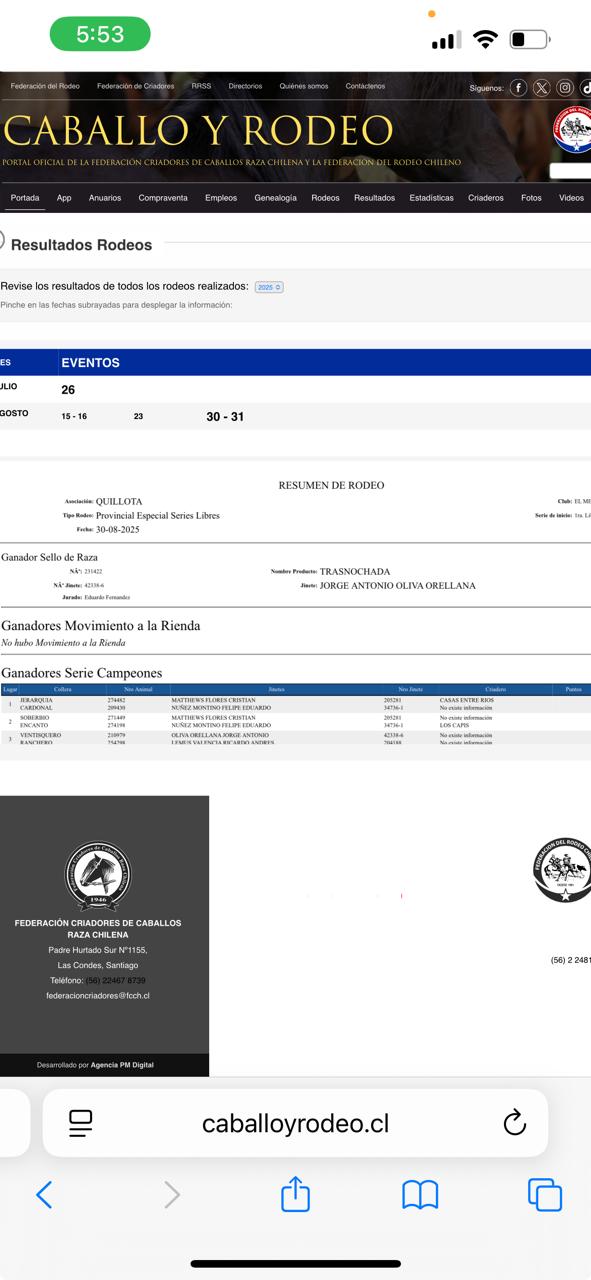Select event dates 30 - 31
591x1280 pixels.
(225, 416)
